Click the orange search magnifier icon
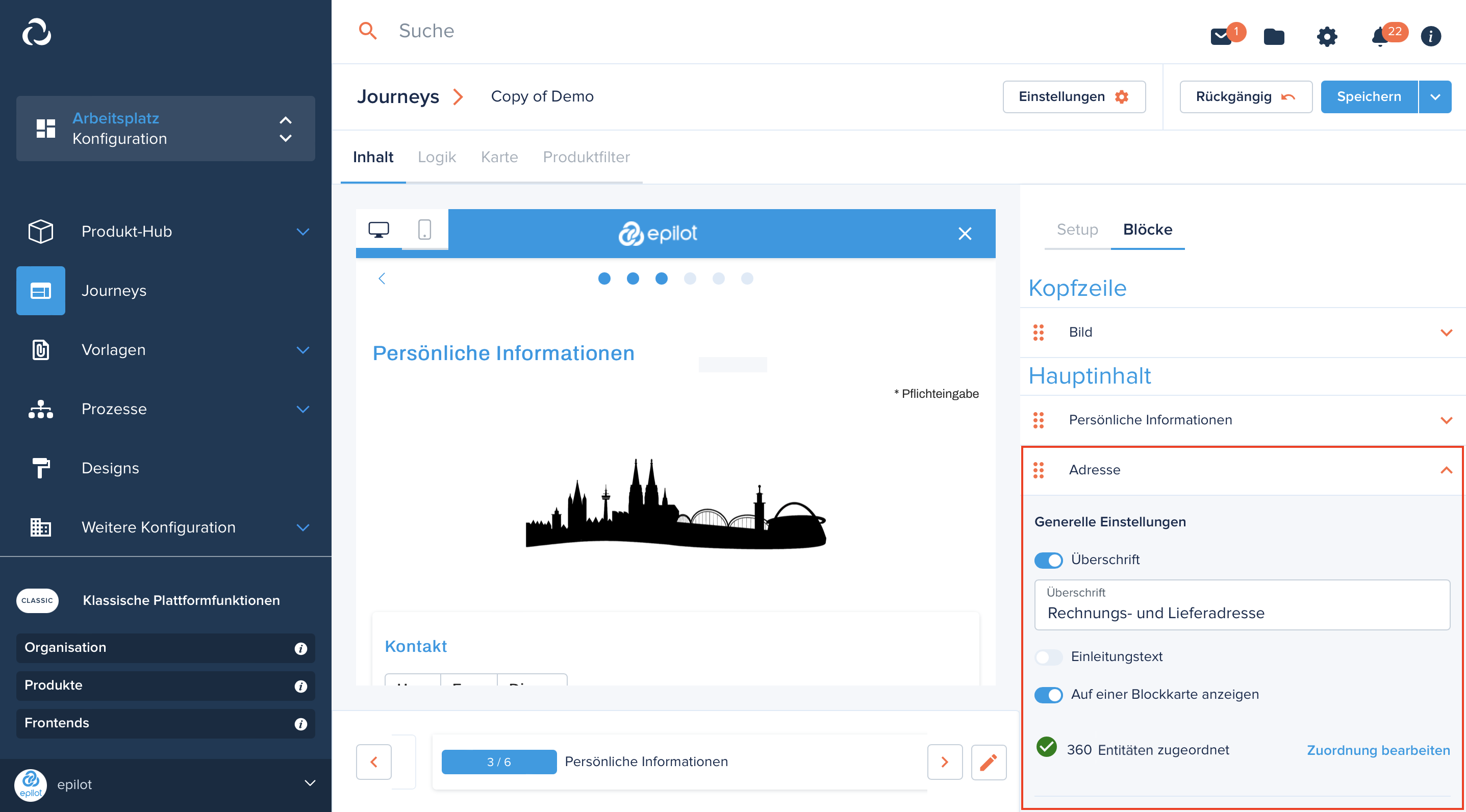The image size is (1466, 812). 368,31
